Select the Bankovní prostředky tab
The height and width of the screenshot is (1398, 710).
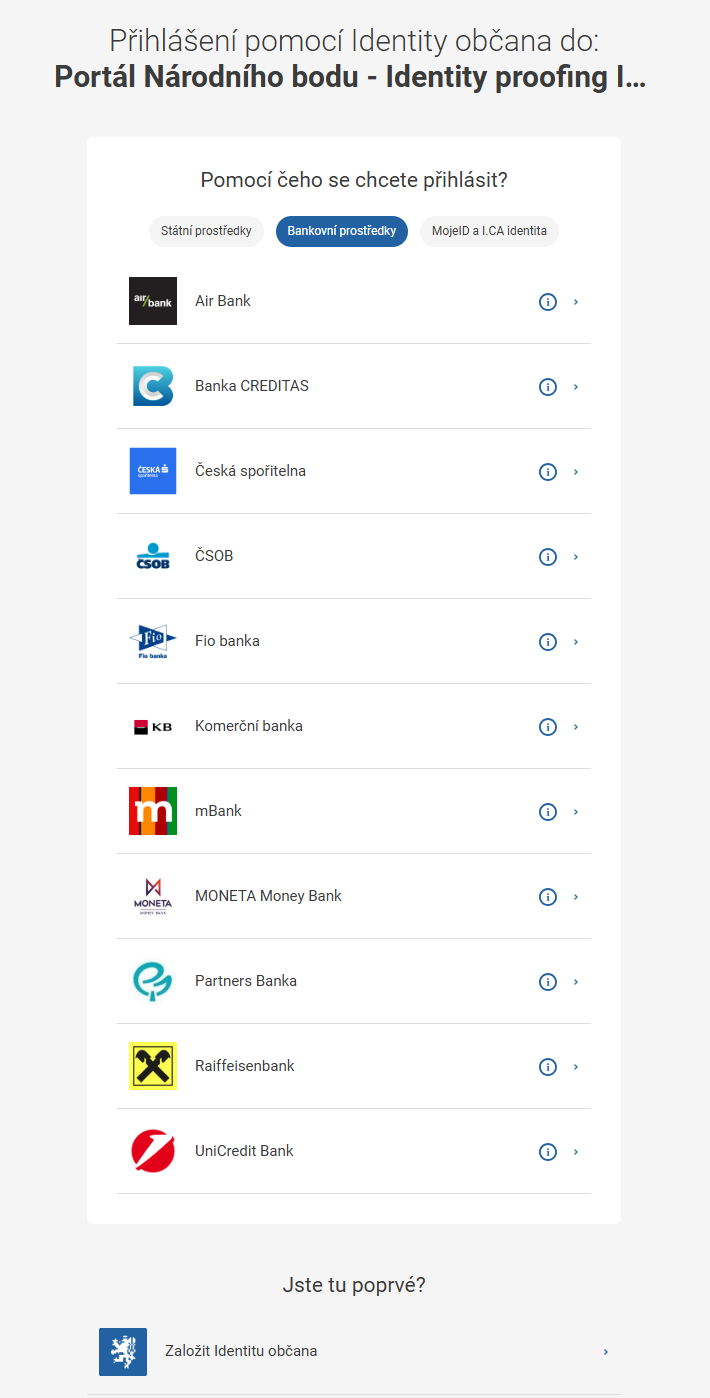click(342, 231)
